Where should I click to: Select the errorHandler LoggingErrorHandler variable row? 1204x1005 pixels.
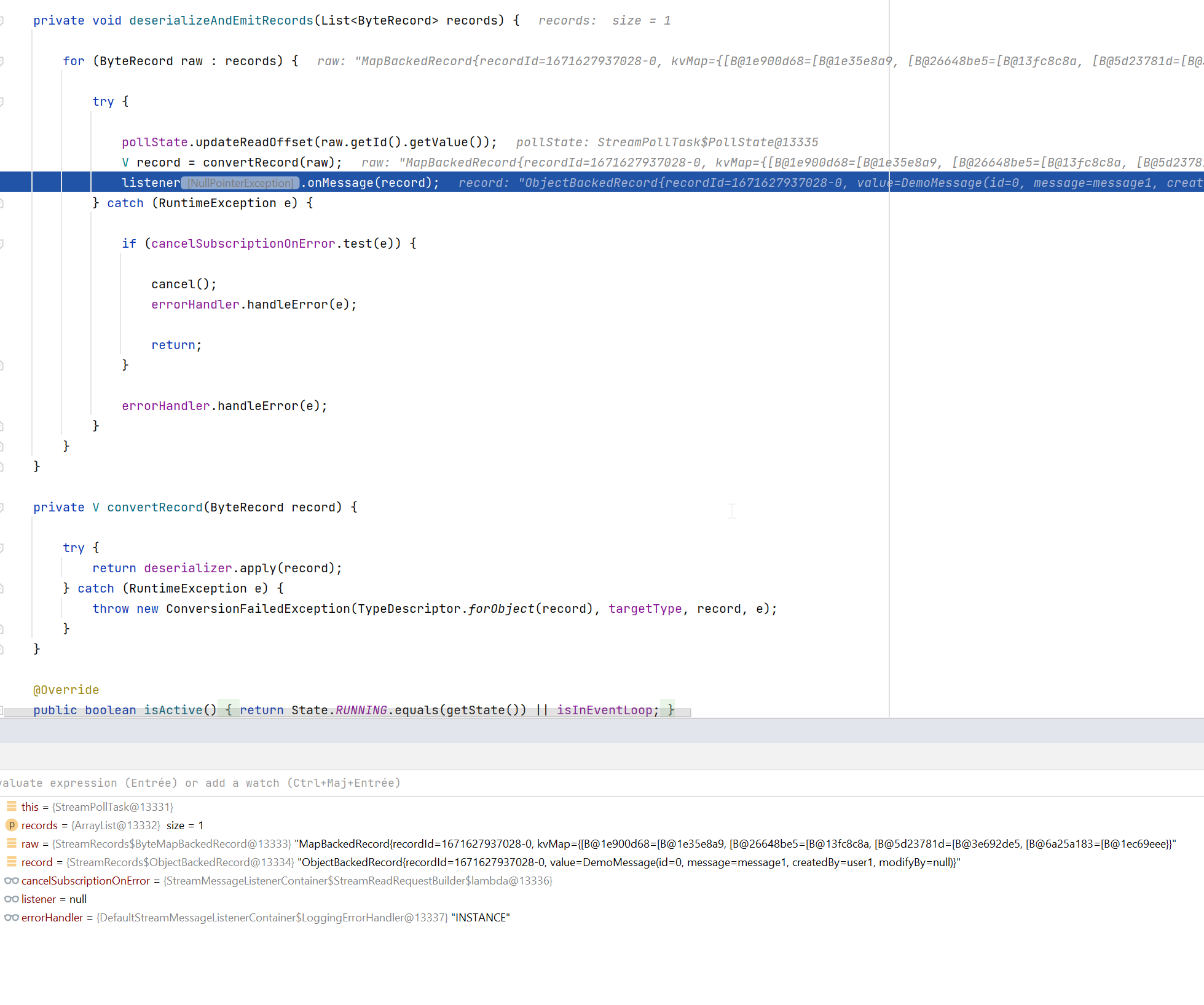[602, 917]
